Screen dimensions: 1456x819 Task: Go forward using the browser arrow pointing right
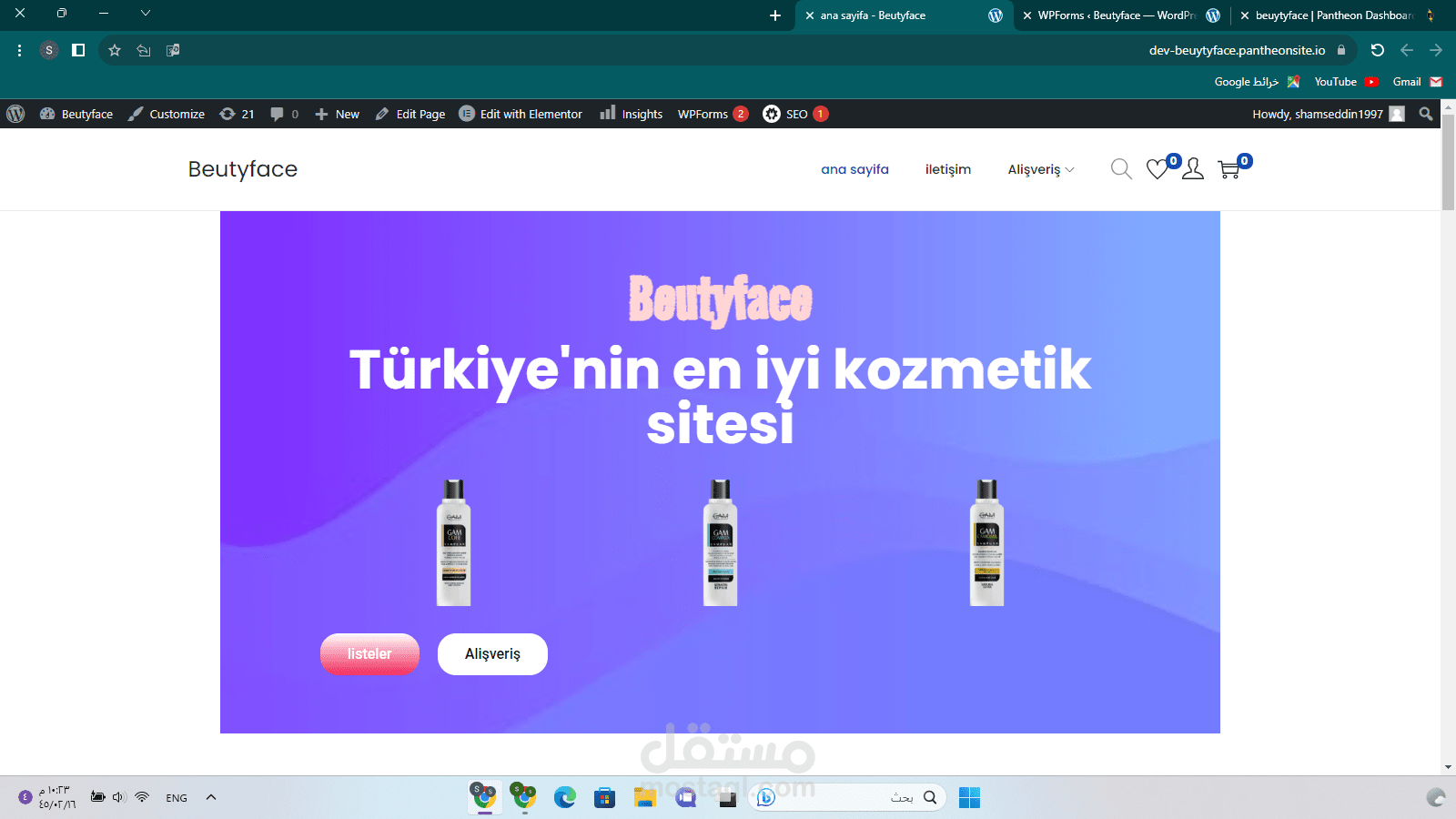[1436, 50]
